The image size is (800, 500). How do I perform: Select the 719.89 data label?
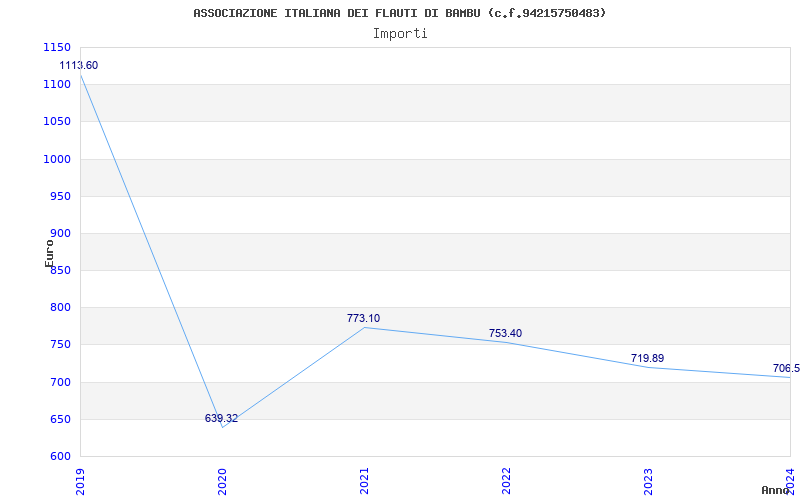647,358
